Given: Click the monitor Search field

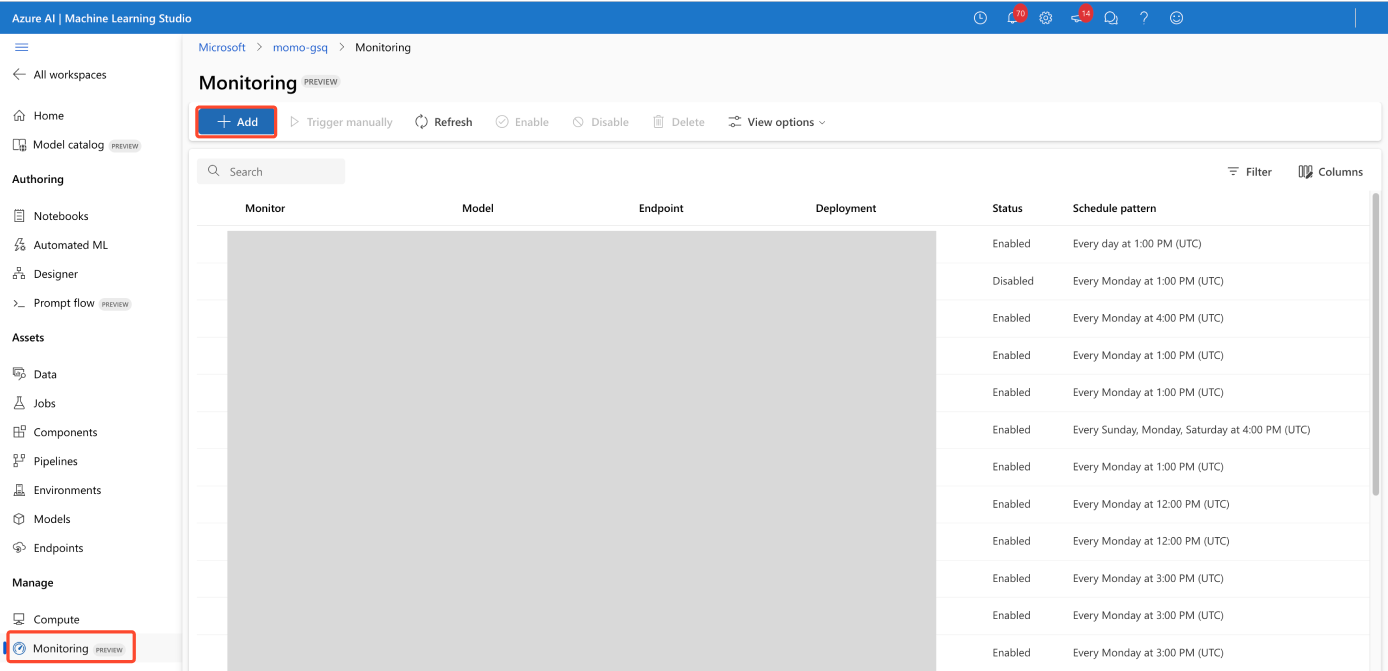Looking at the screenshot, I should tap(272, 172).
